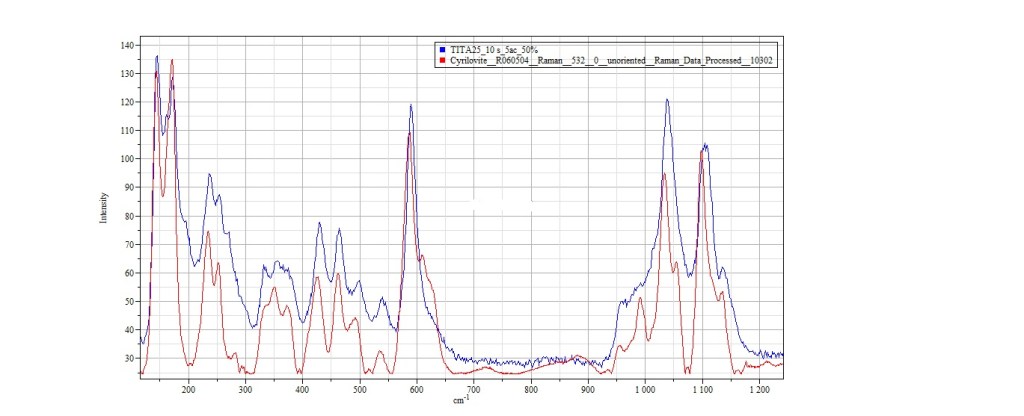Click the 200 tick on the wavenumber axis
This screenshot has height=416, width=1024.
188,389
